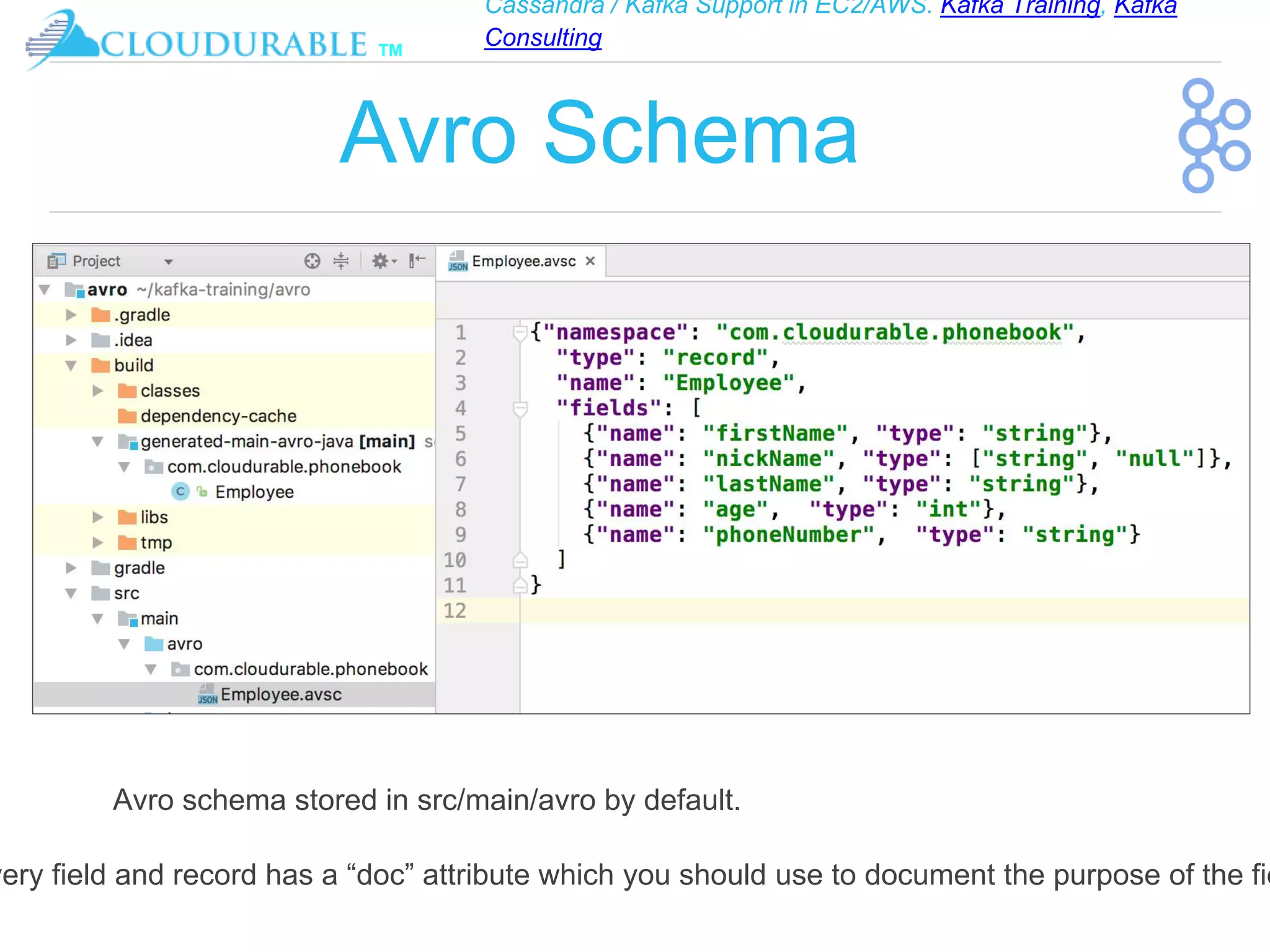The width and height of the screenshot is (1270, 952).
Task: Expand the .gradle folder
Action: click(71, 315)
